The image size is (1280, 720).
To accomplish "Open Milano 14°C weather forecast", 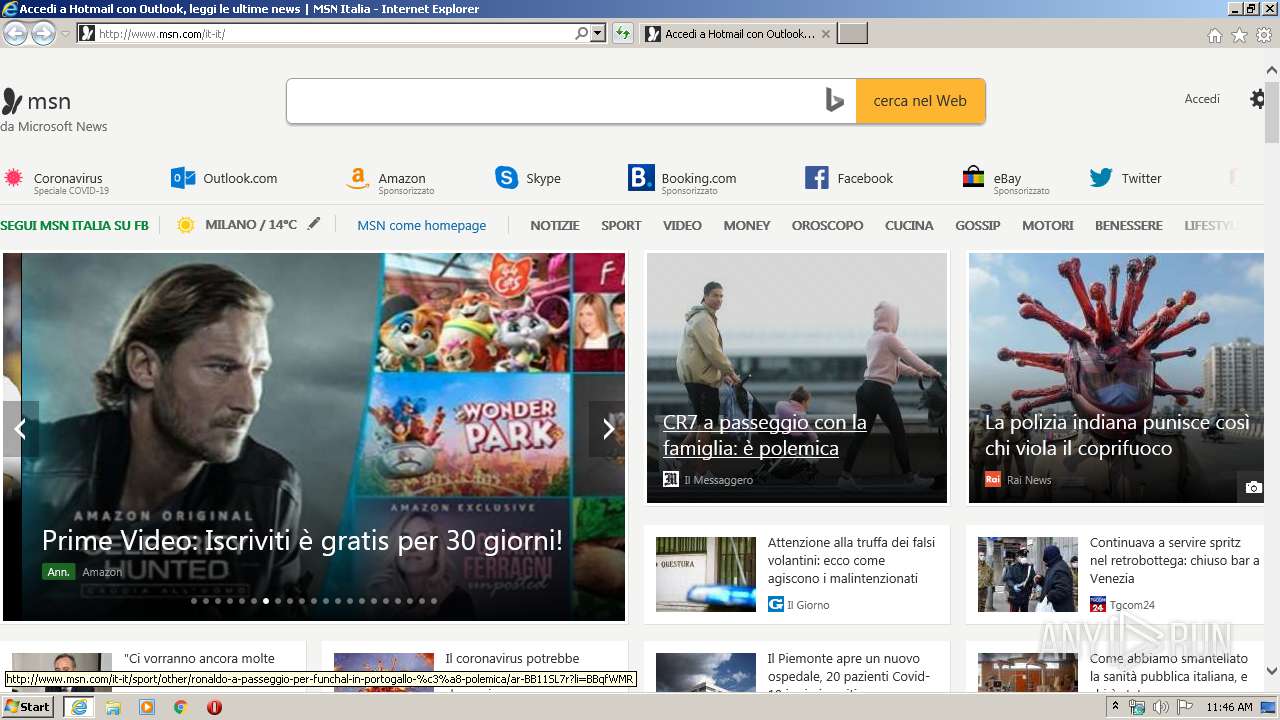I will click(237, 225).
